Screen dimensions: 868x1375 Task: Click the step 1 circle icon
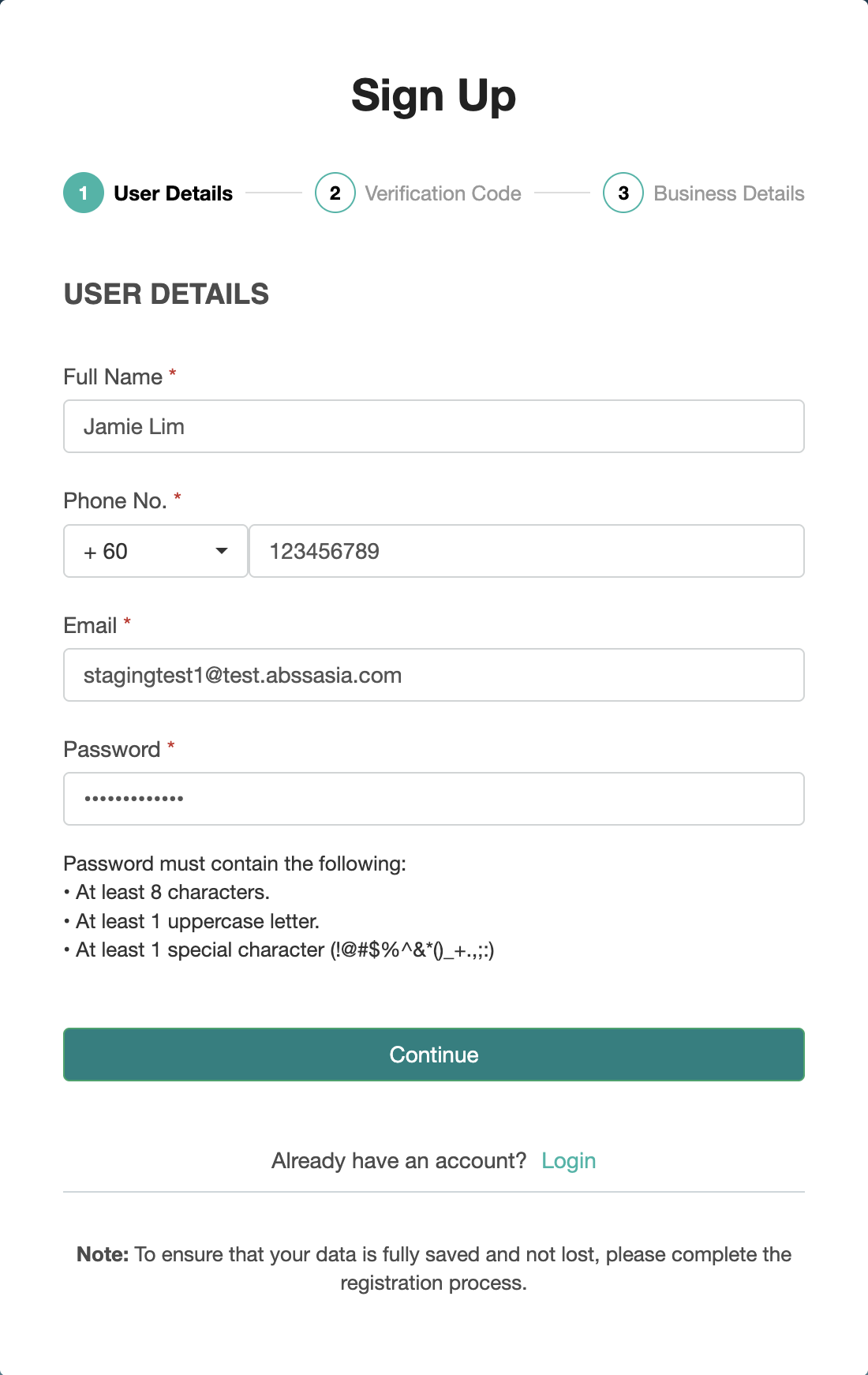(x=84, y=193)
